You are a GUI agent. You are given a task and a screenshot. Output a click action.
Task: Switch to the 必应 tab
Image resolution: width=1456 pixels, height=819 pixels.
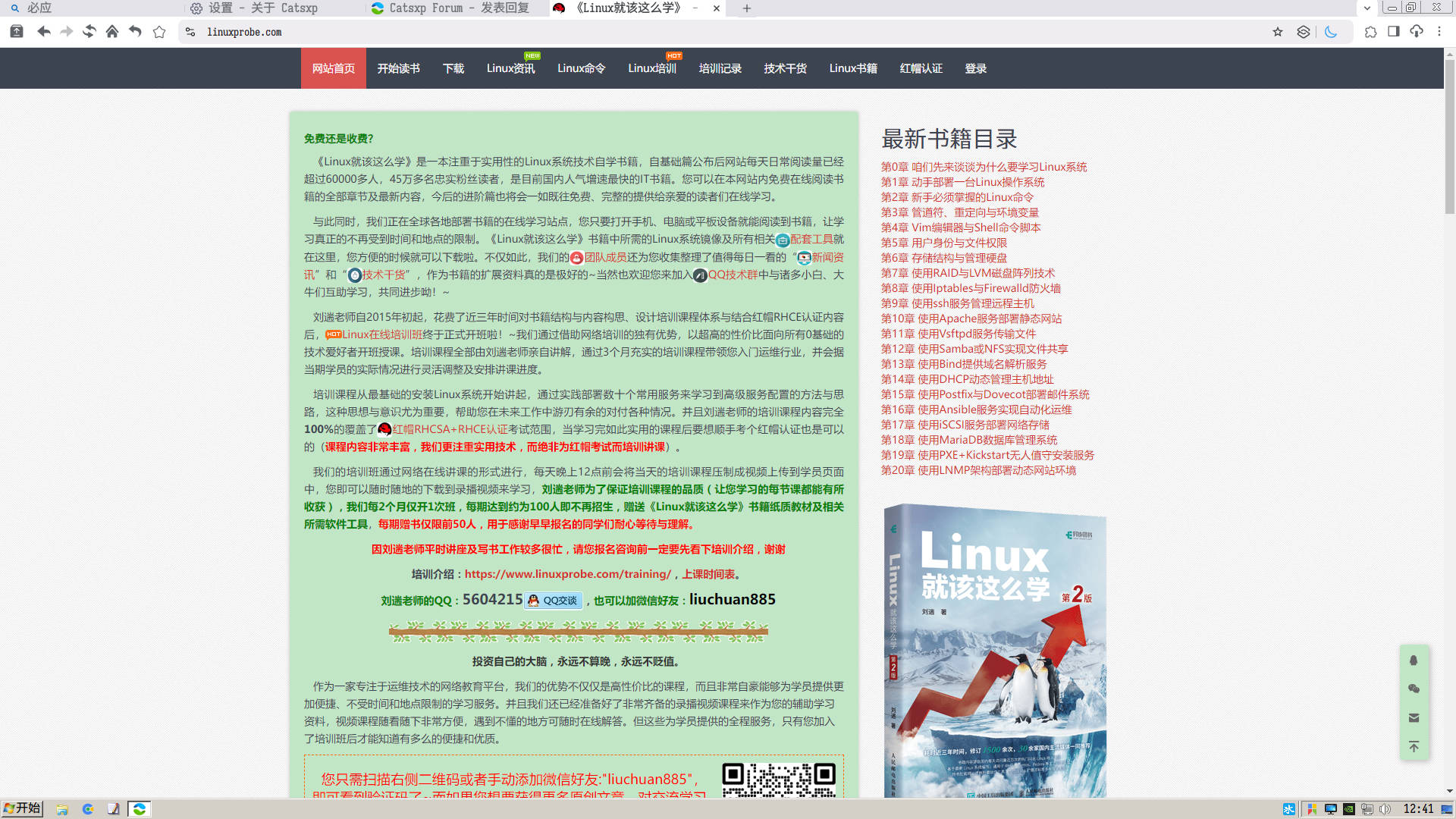91,8
